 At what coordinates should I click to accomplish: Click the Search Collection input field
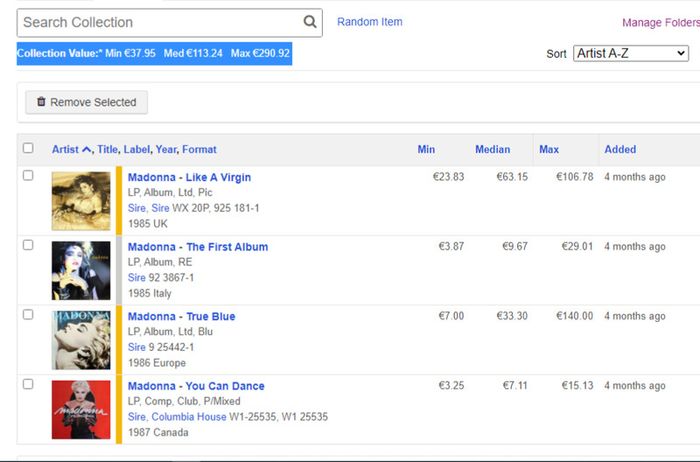170,23
